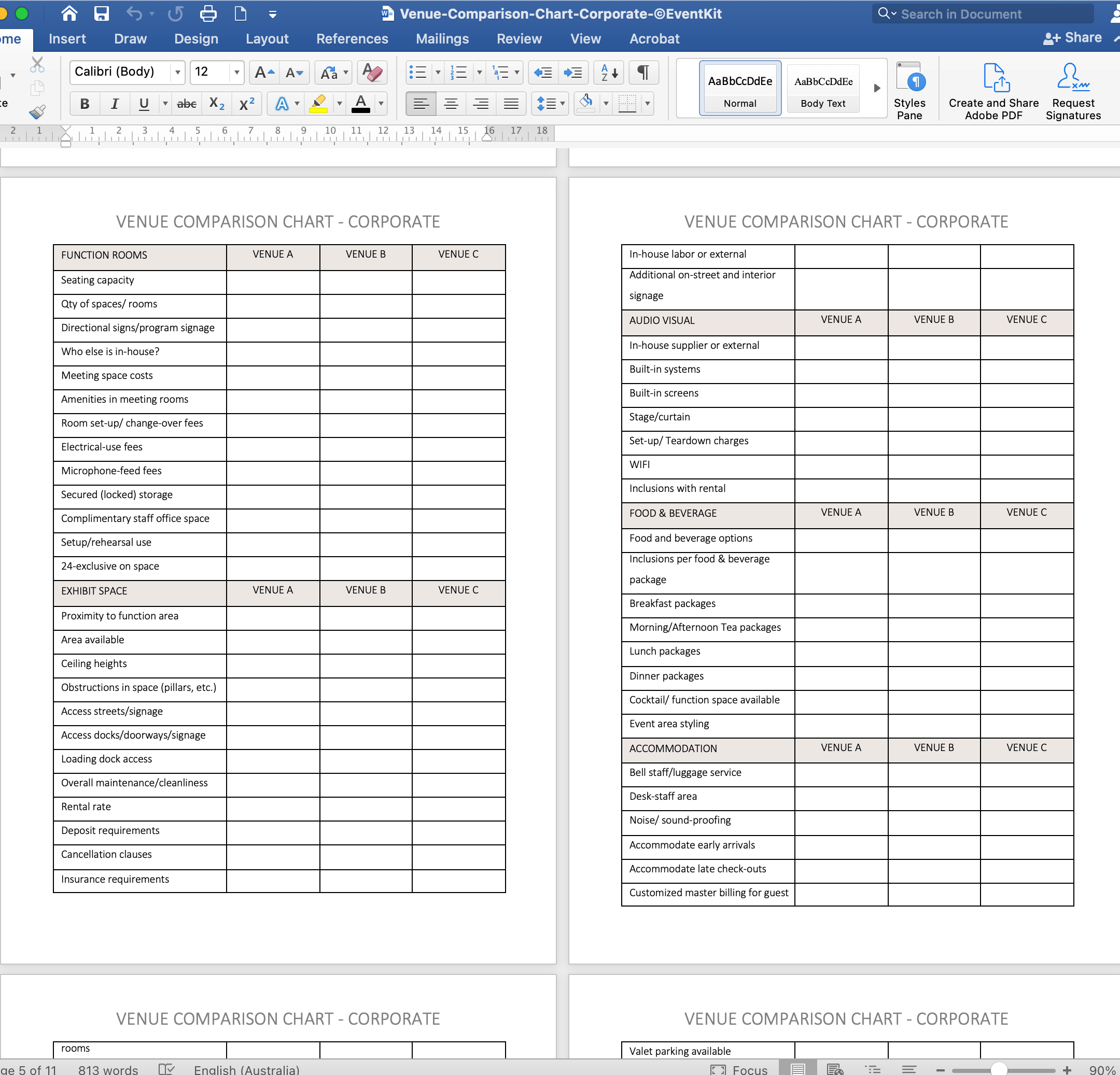Open the Styles Pane
The image size is (1120, 1075).
click(x=909, y=89)
